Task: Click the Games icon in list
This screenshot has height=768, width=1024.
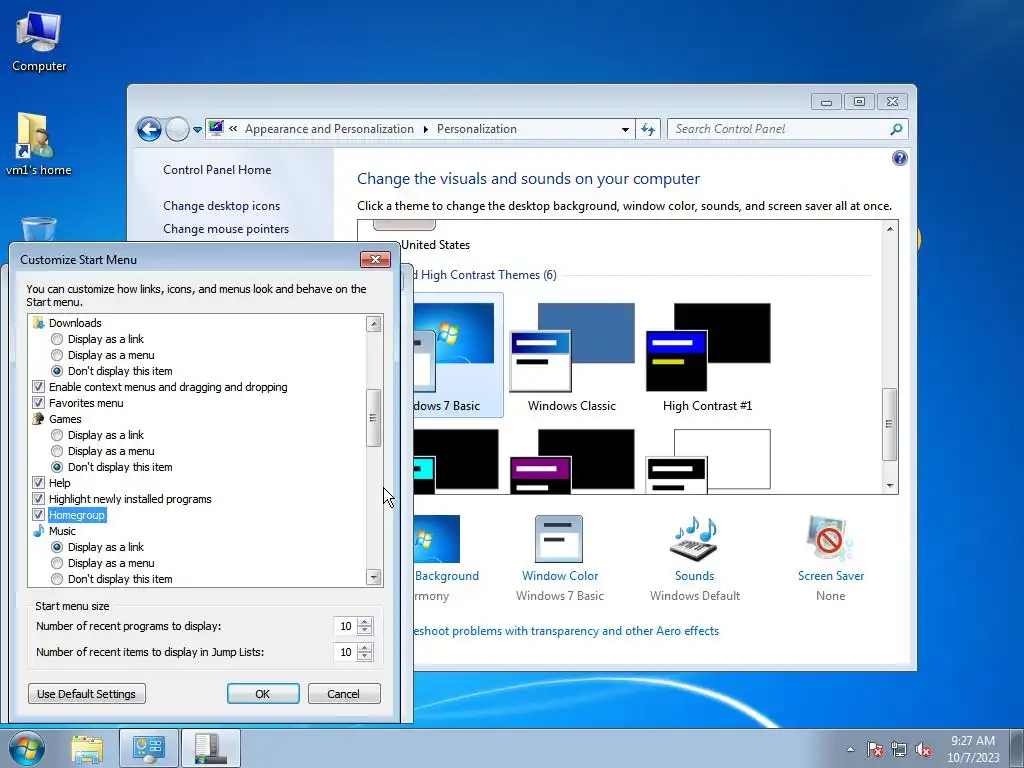Action: click(x=39, y=419)
